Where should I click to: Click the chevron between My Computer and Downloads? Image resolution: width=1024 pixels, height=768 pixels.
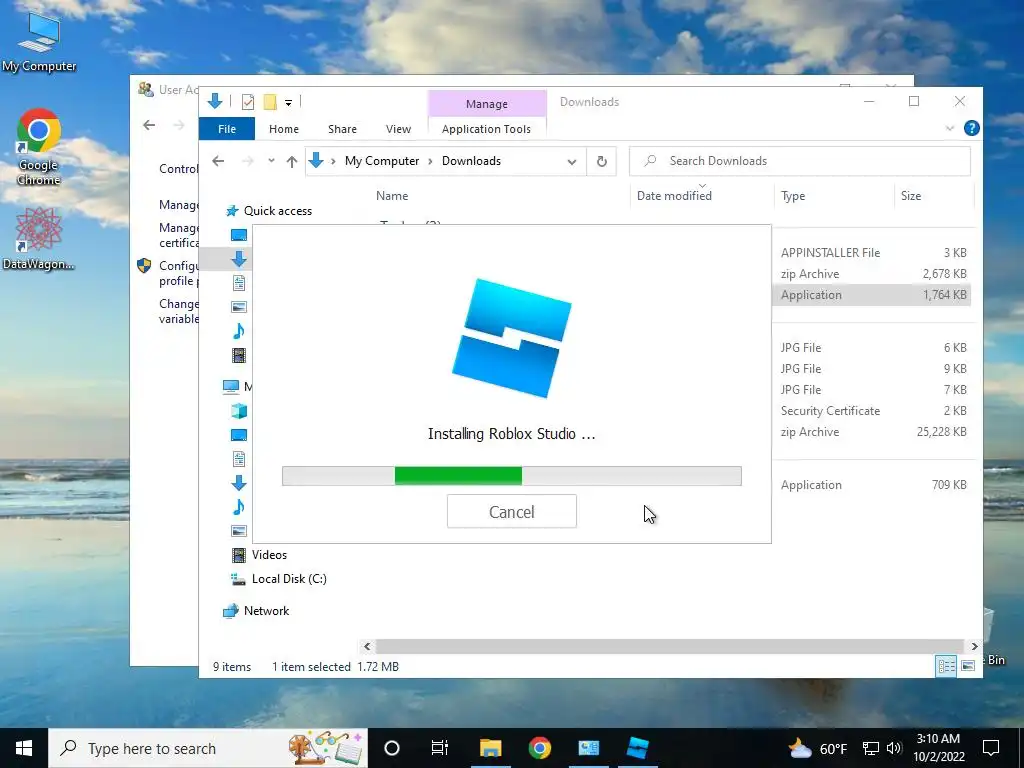[x=430, y=161]
